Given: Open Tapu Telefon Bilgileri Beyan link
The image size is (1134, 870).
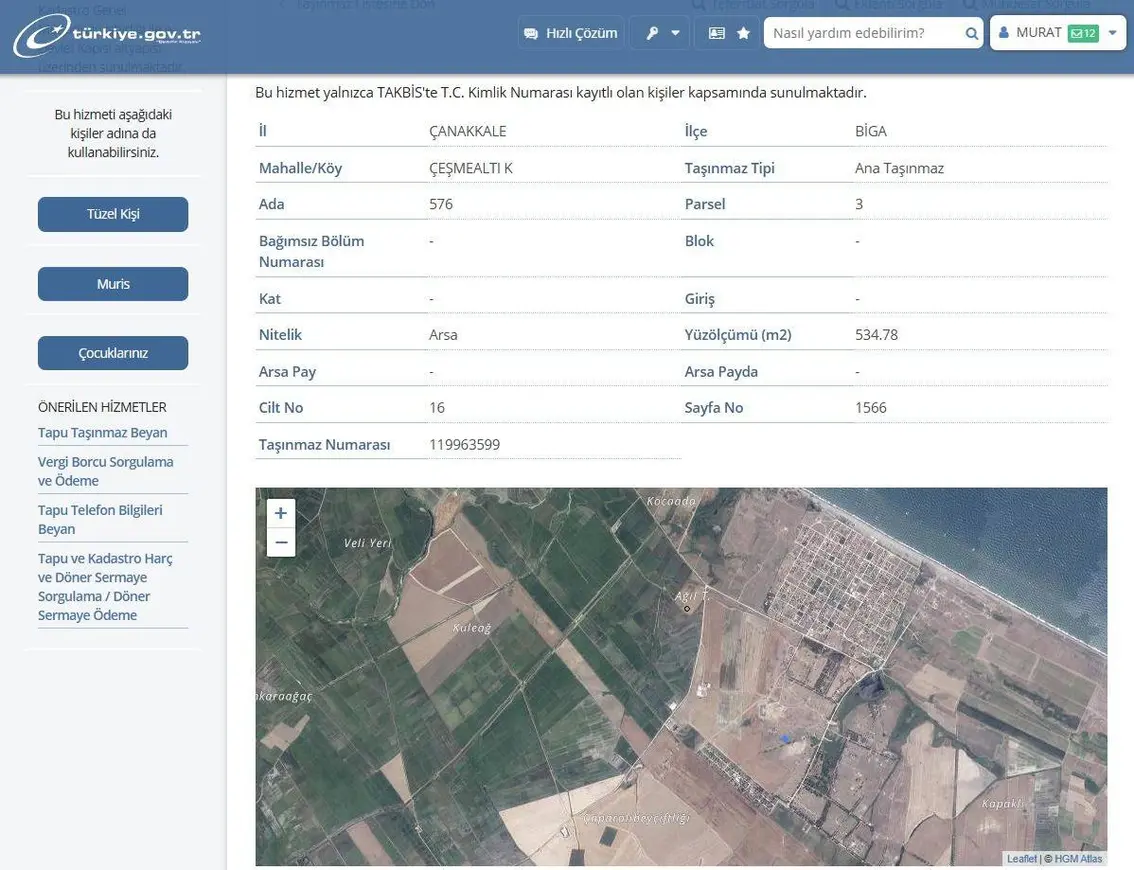Looking at the screenshot, I should pos(100,519).
